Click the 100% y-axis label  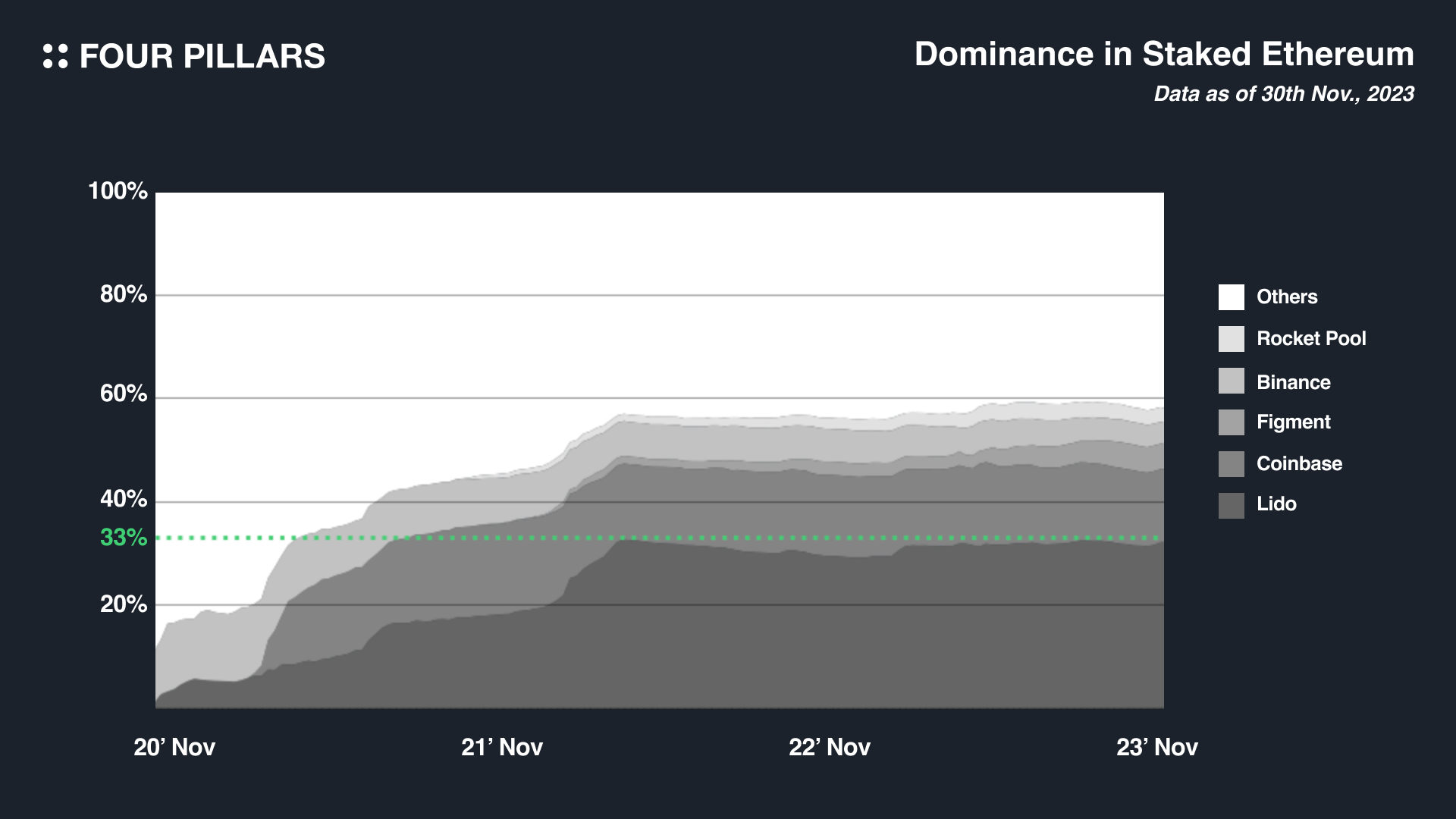click(x=118, y=190)
